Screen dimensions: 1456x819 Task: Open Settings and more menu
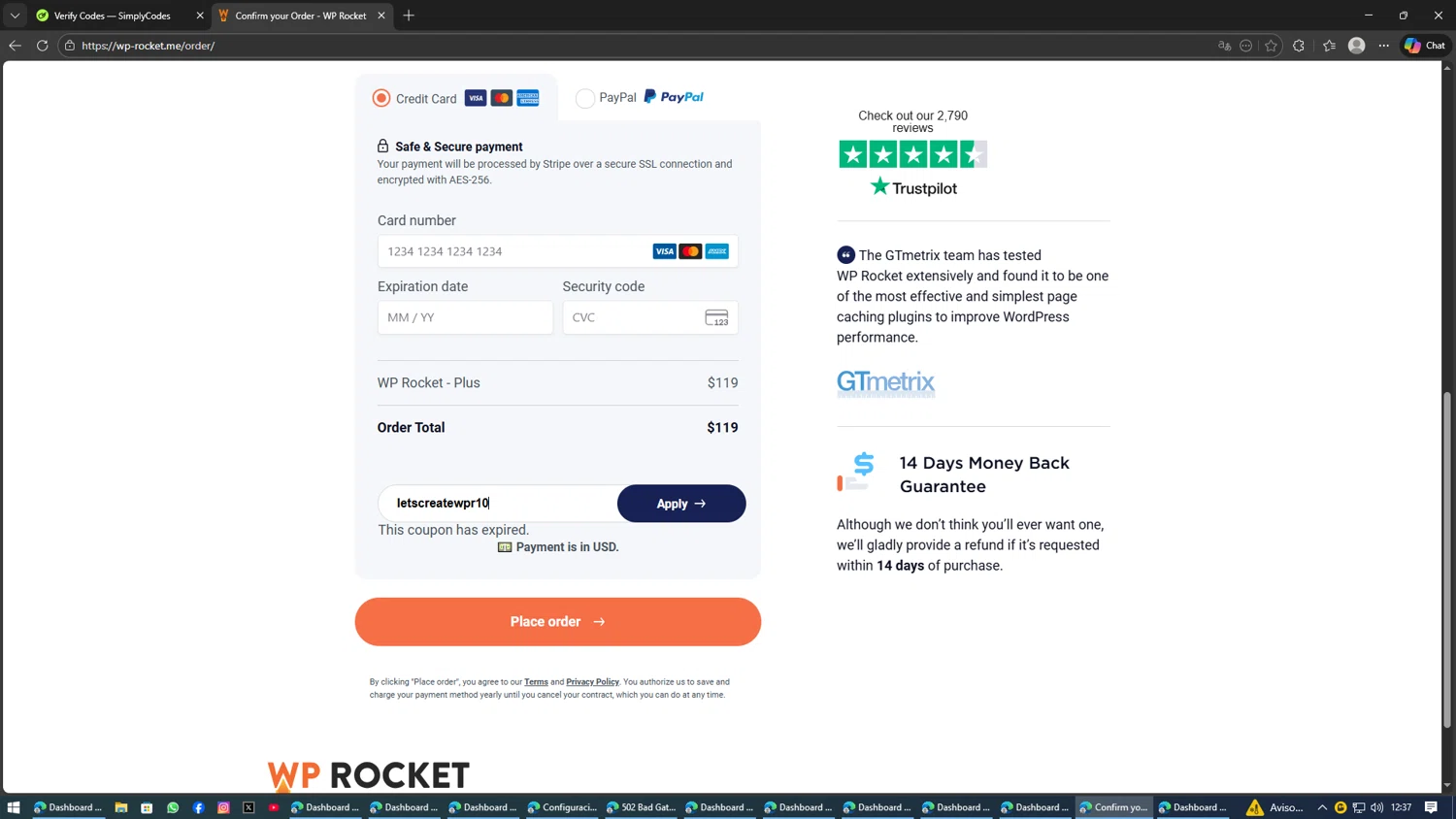(x=1384, y=46)
